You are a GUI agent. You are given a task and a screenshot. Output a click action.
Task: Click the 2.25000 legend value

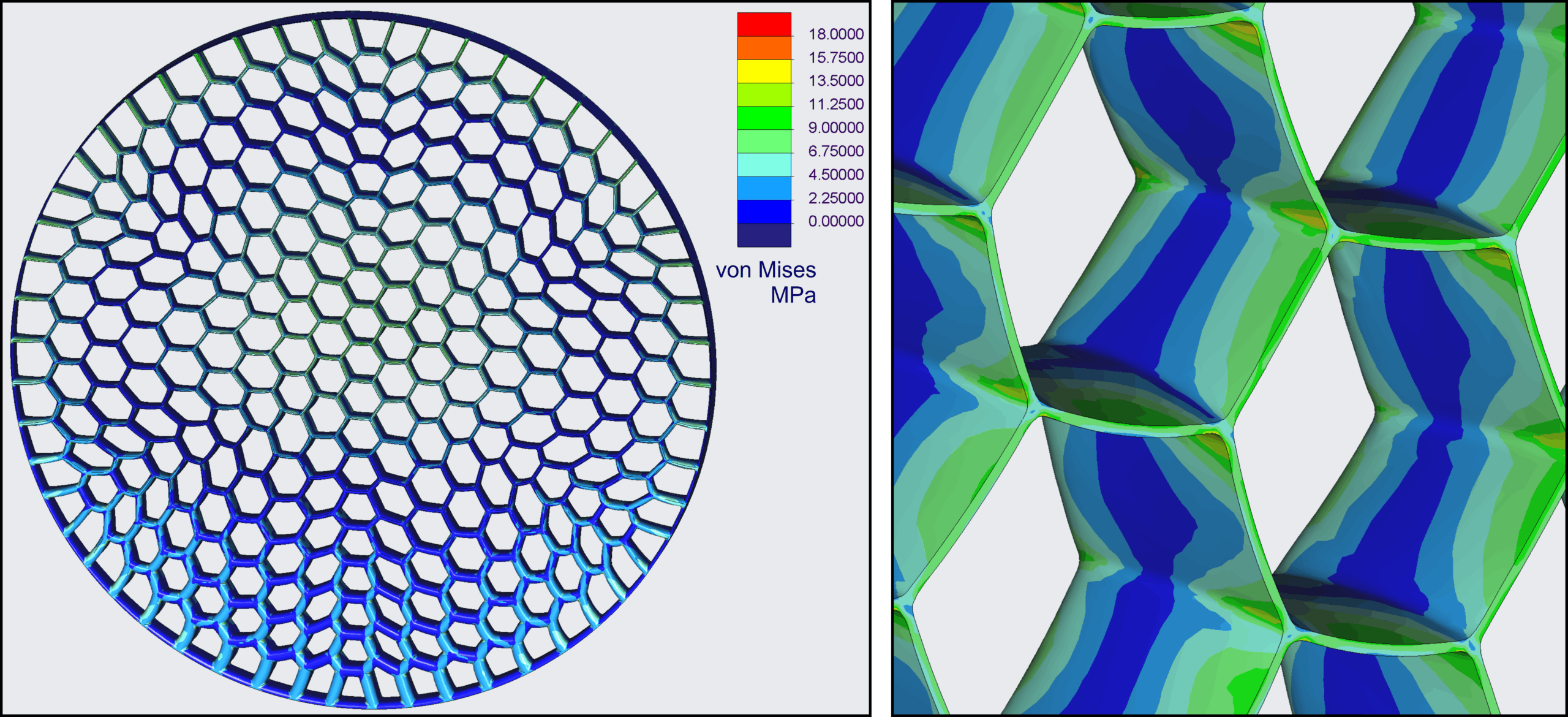point(835,198)
